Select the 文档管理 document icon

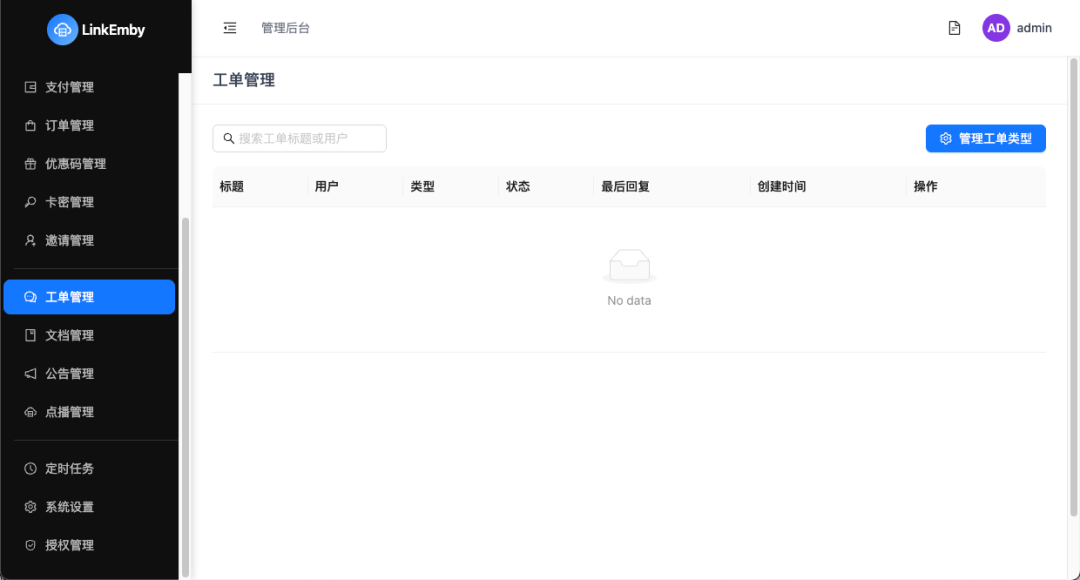[31, 334]
